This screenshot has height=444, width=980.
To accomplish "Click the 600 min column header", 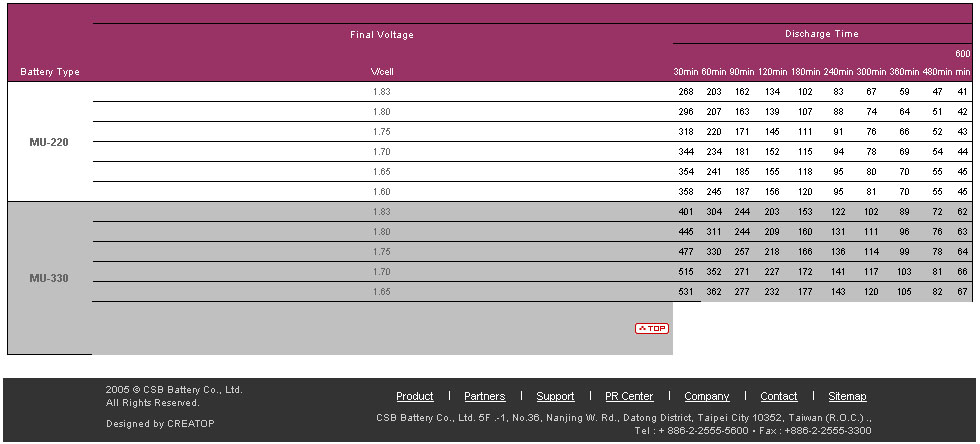I will point(962,63).
